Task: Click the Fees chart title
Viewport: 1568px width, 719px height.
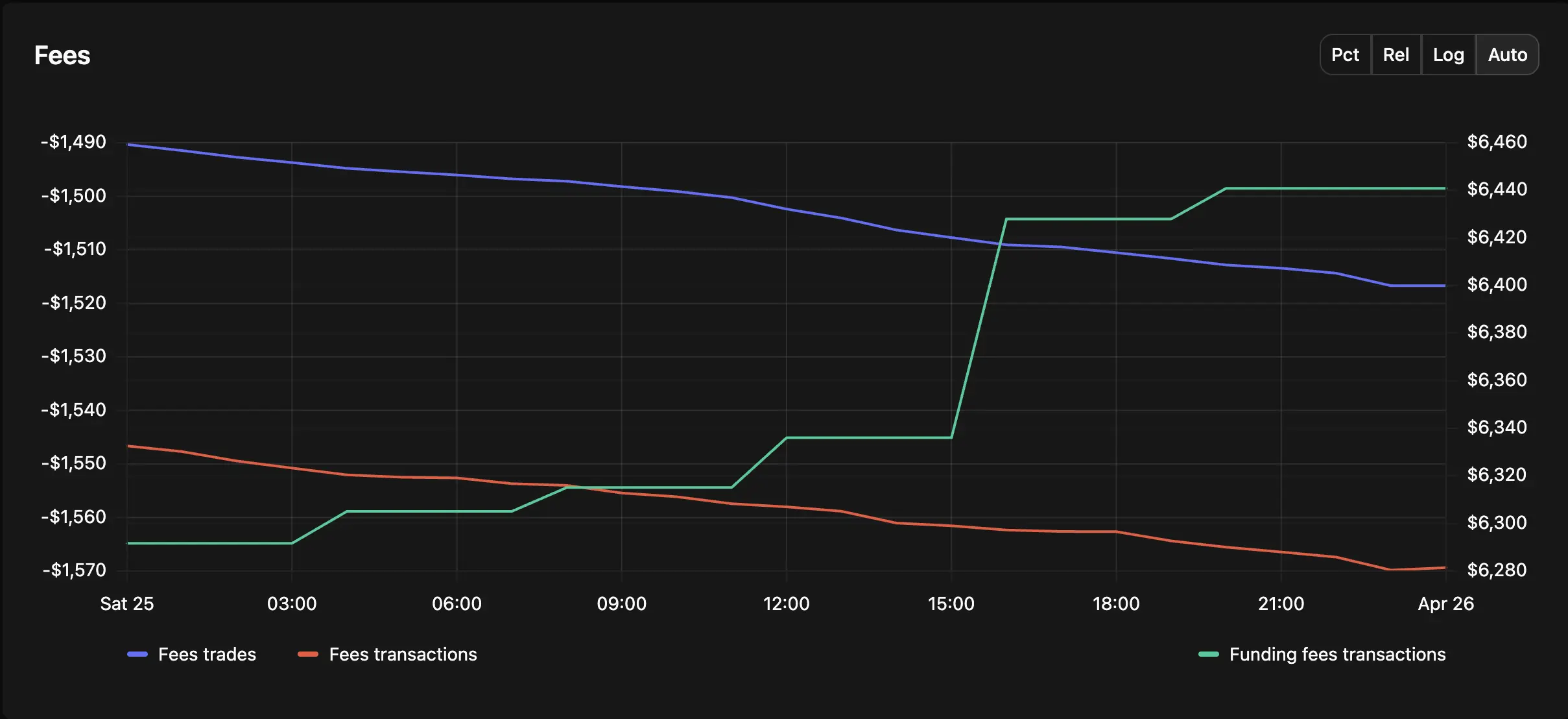Action: 62,55
